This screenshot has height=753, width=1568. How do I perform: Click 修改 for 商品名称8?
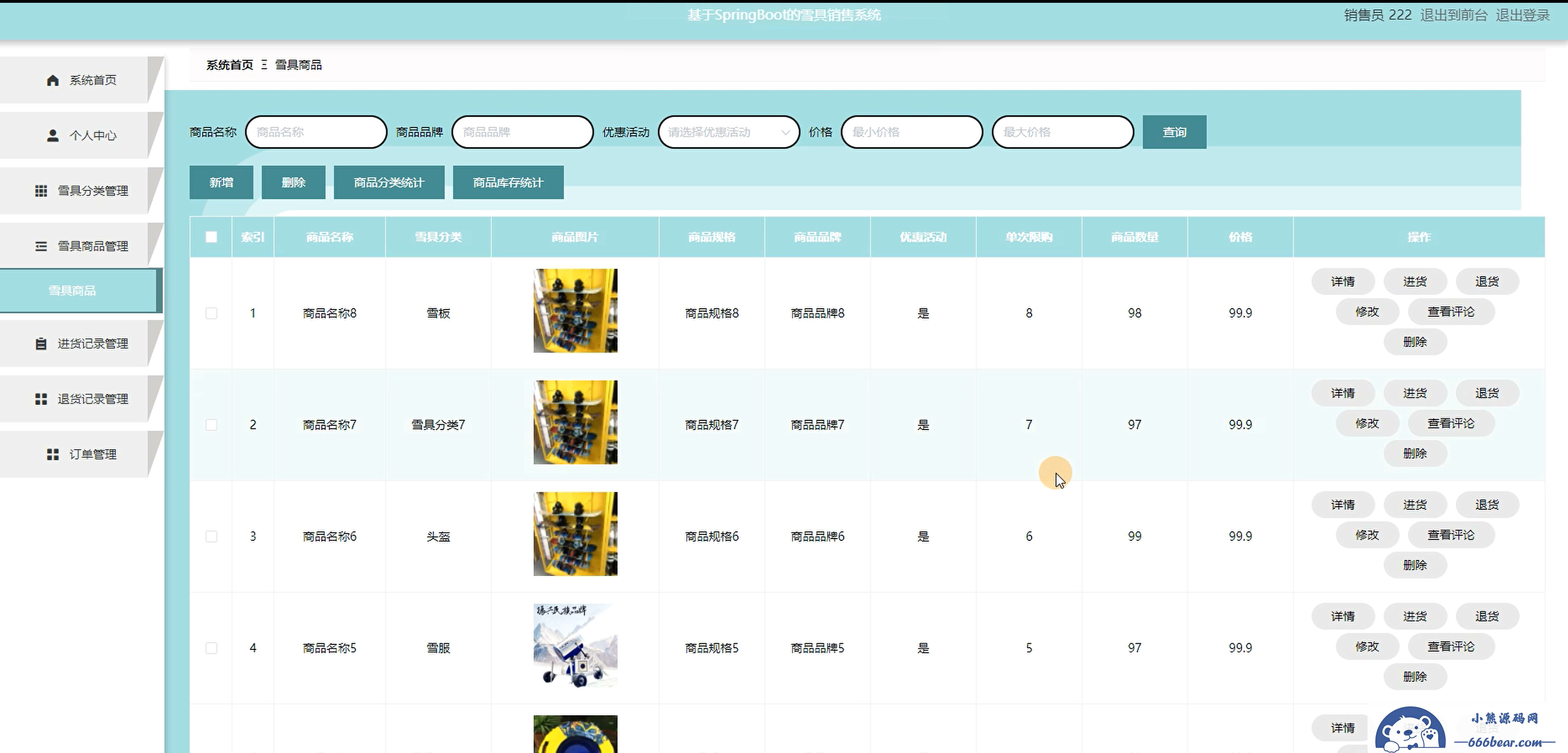point(1367,312)
